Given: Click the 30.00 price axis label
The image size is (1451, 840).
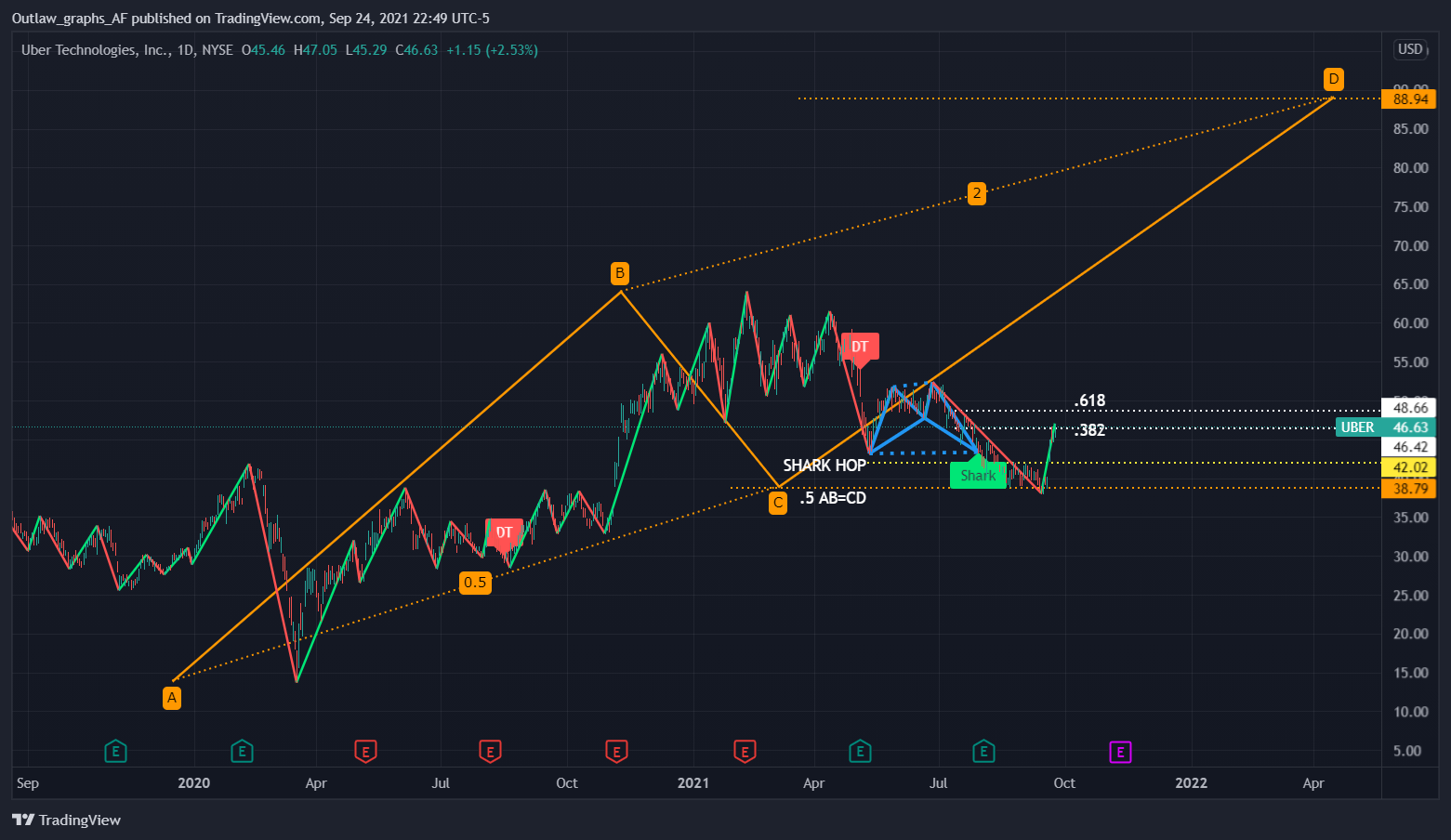Looking at the screenshot, I should [1410, 557].
